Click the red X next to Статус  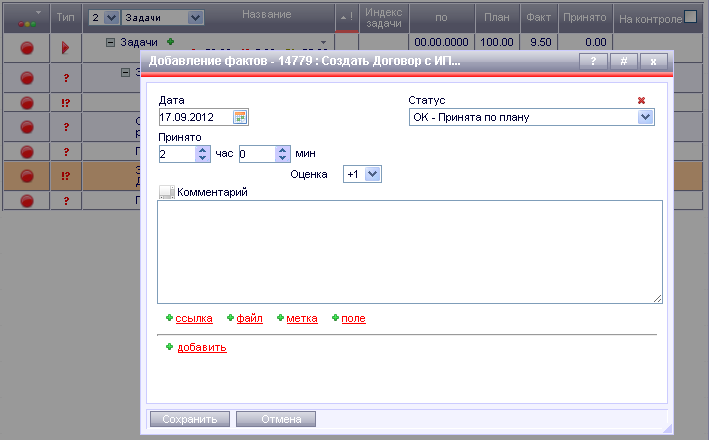click(x=642, y=101)
